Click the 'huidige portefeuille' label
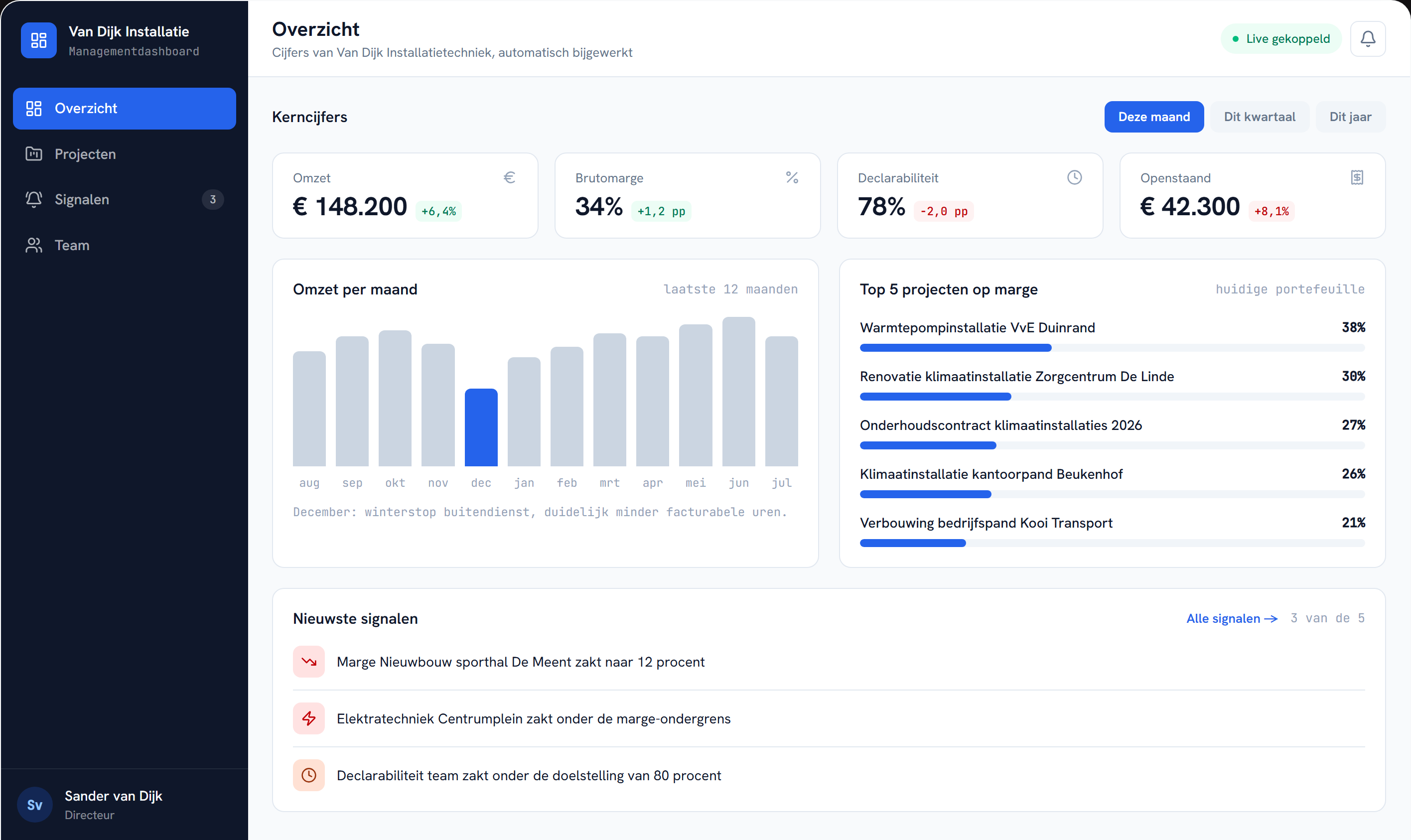This screenshot has width=1411, height=840. (x=1290, y=289)
